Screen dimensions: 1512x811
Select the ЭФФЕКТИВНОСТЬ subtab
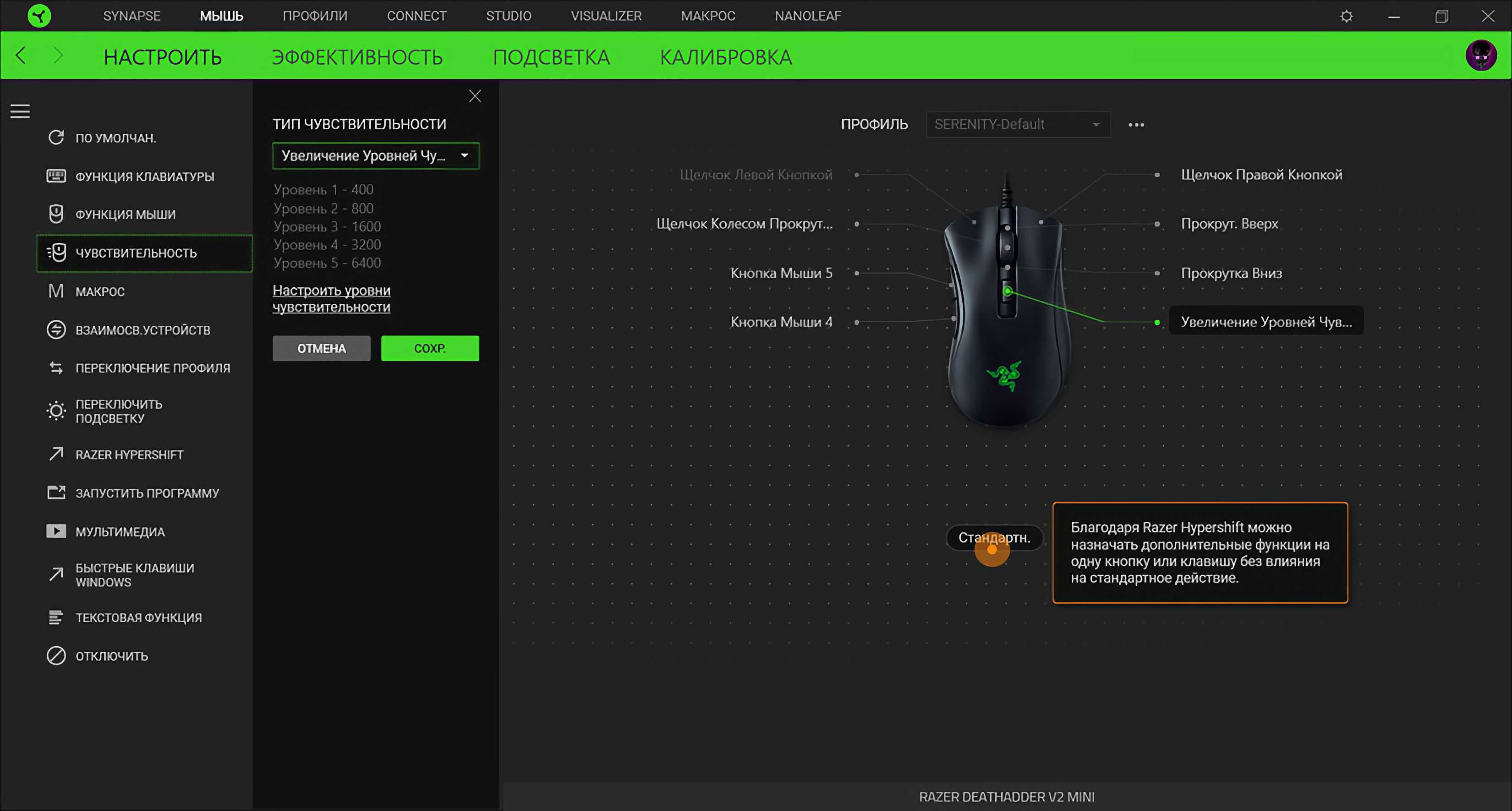357,57
